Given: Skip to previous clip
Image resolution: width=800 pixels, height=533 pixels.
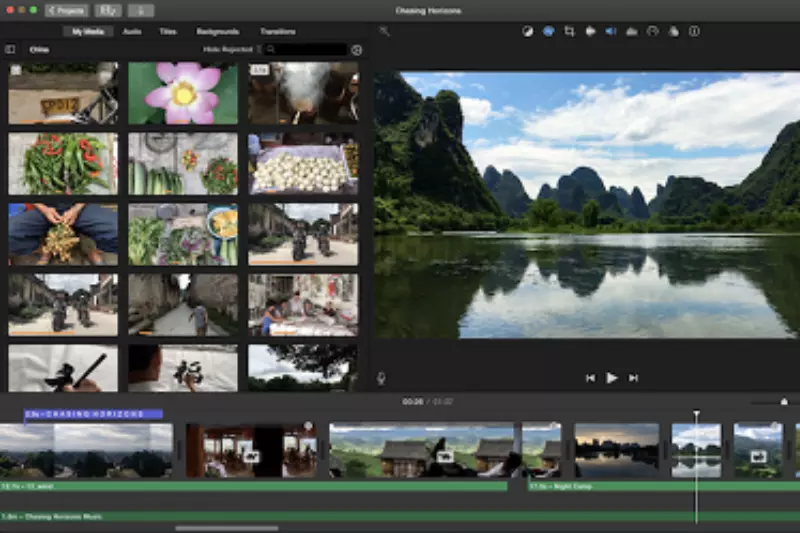Looking at the screenshot, I should click(x=590, y=378).
